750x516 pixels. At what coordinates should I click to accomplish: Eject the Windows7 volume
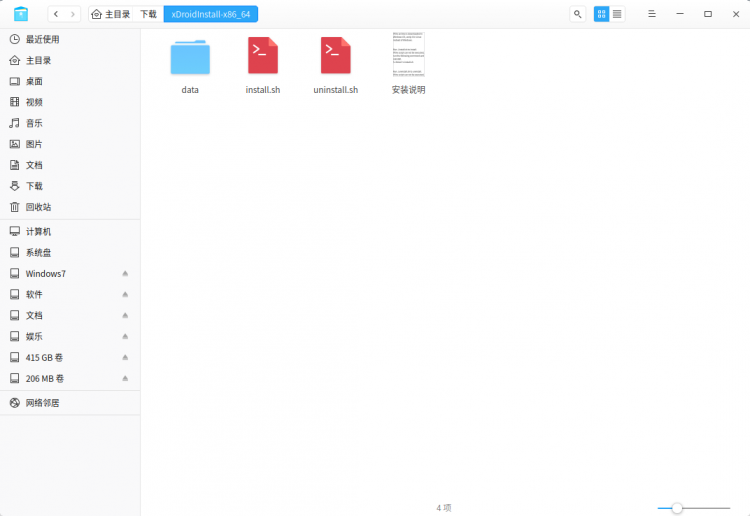point(125,274)
